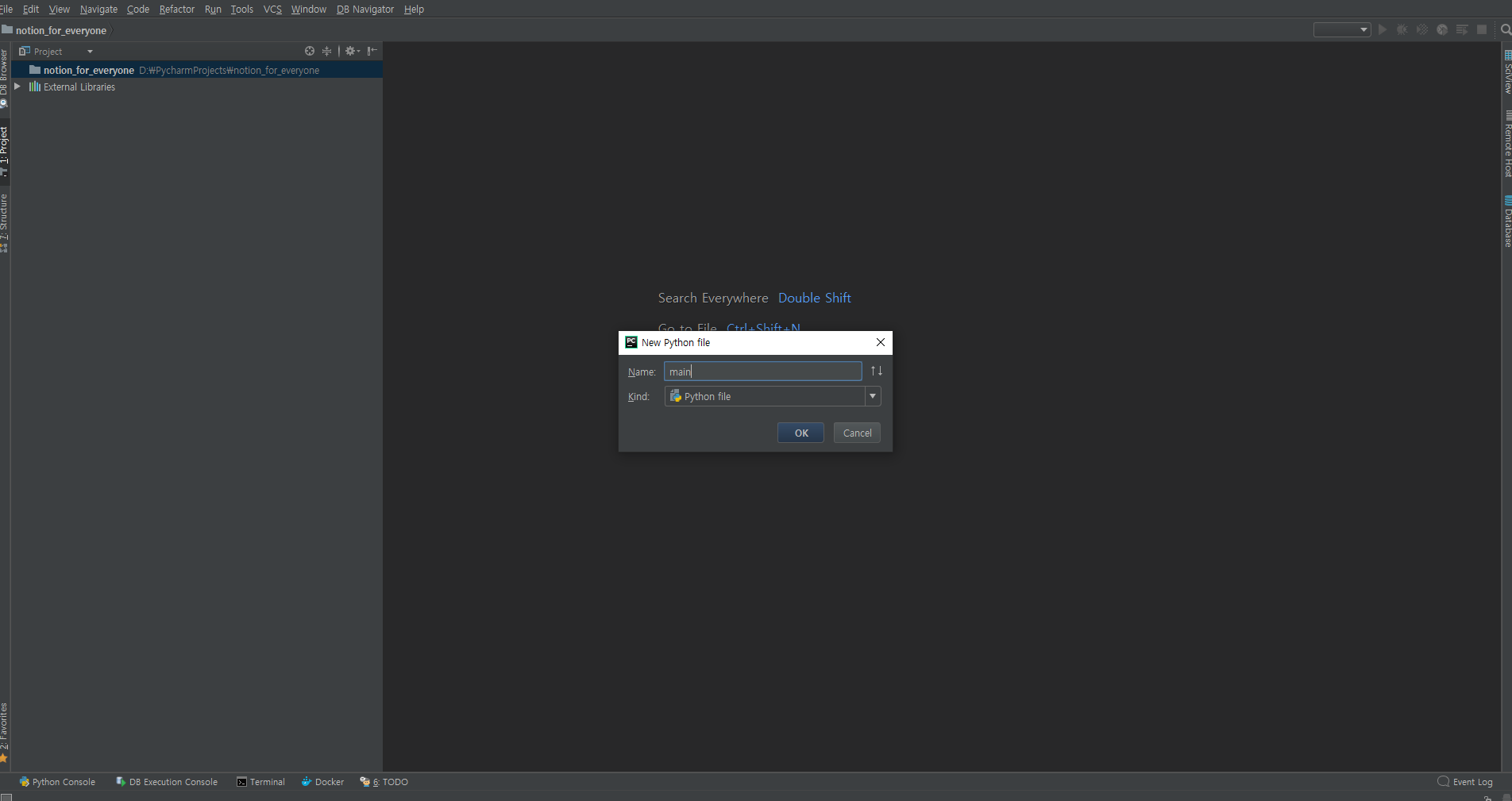Screen dimensions: 1512x801
Task: Open the Database side tab
Action: (x=1507, y=221)
